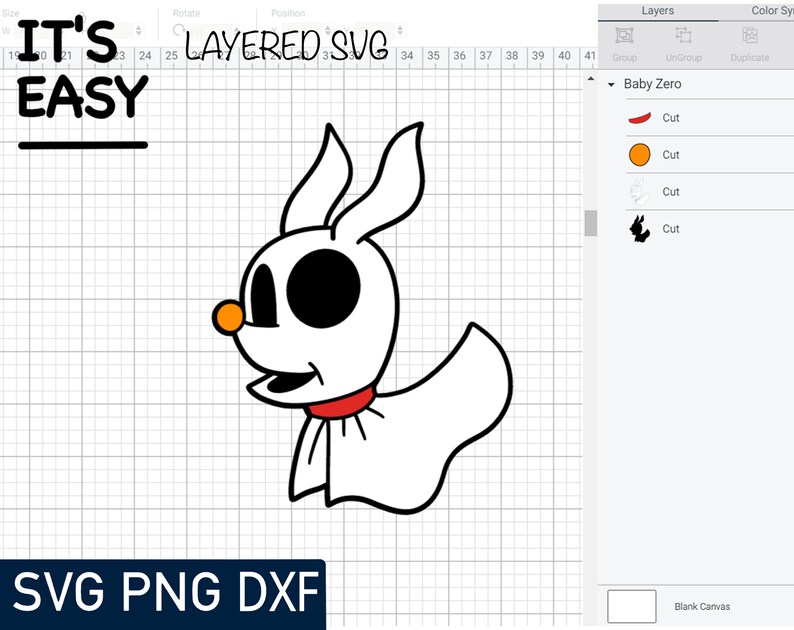Screen dimensions: 794x630
Task: Click the Size width stepper arrows
Action: 138,31
